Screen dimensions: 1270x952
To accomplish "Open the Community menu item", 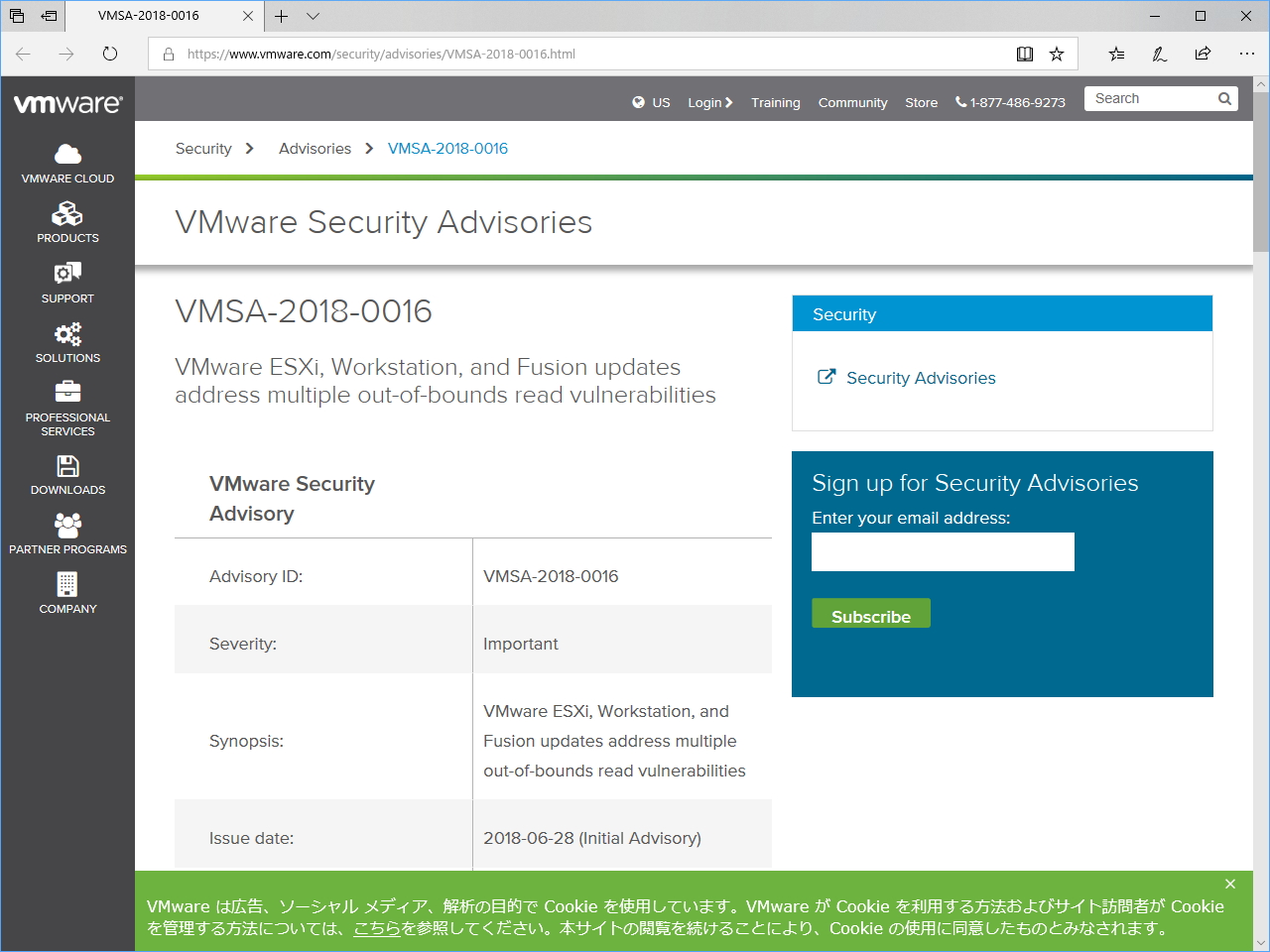I will [x=852, y=102].
